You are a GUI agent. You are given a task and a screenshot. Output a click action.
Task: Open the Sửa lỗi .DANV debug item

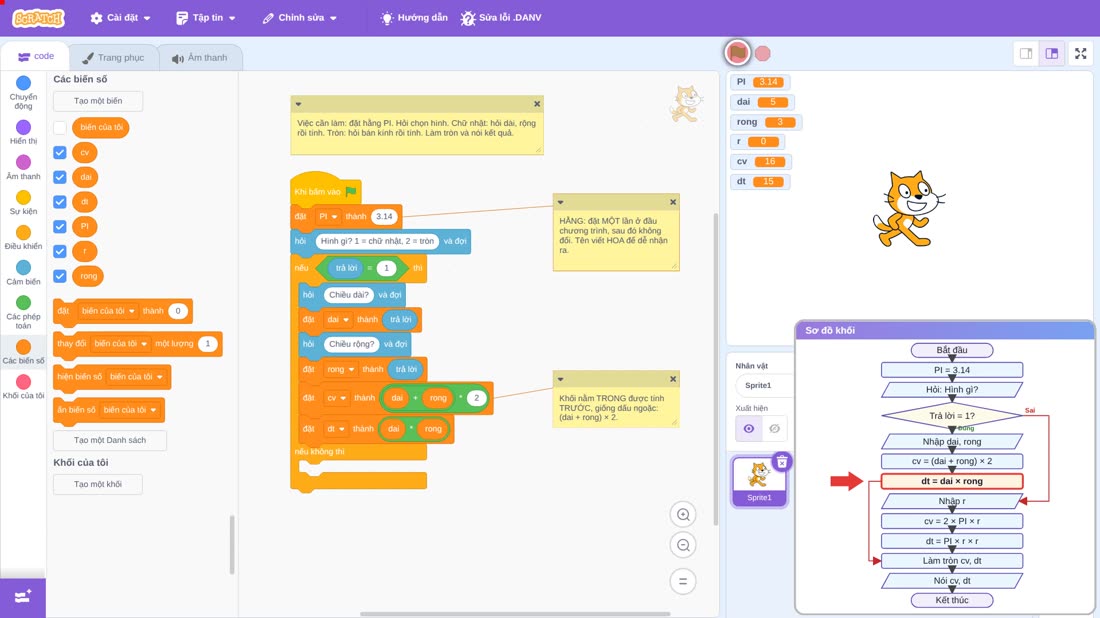pyautogui.click(x=501, y=18)
